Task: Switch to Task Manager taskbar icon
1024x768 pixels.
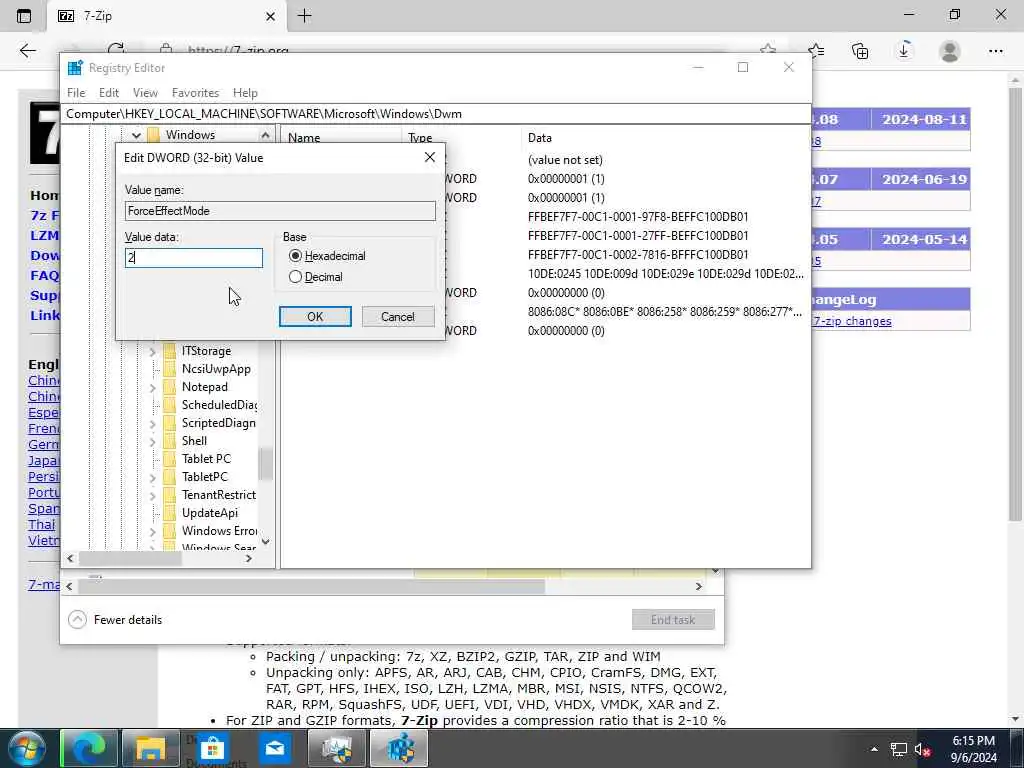Action: [x=336, y=748]
